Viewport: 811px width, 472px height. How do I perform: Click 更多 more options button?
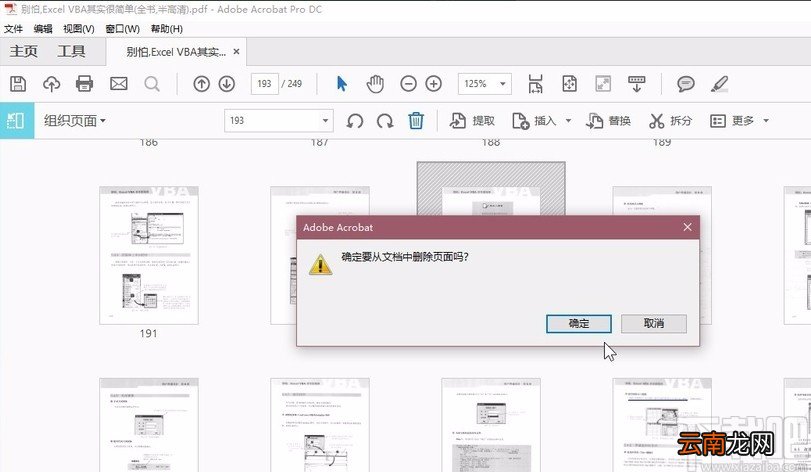[x=732, y=121]
